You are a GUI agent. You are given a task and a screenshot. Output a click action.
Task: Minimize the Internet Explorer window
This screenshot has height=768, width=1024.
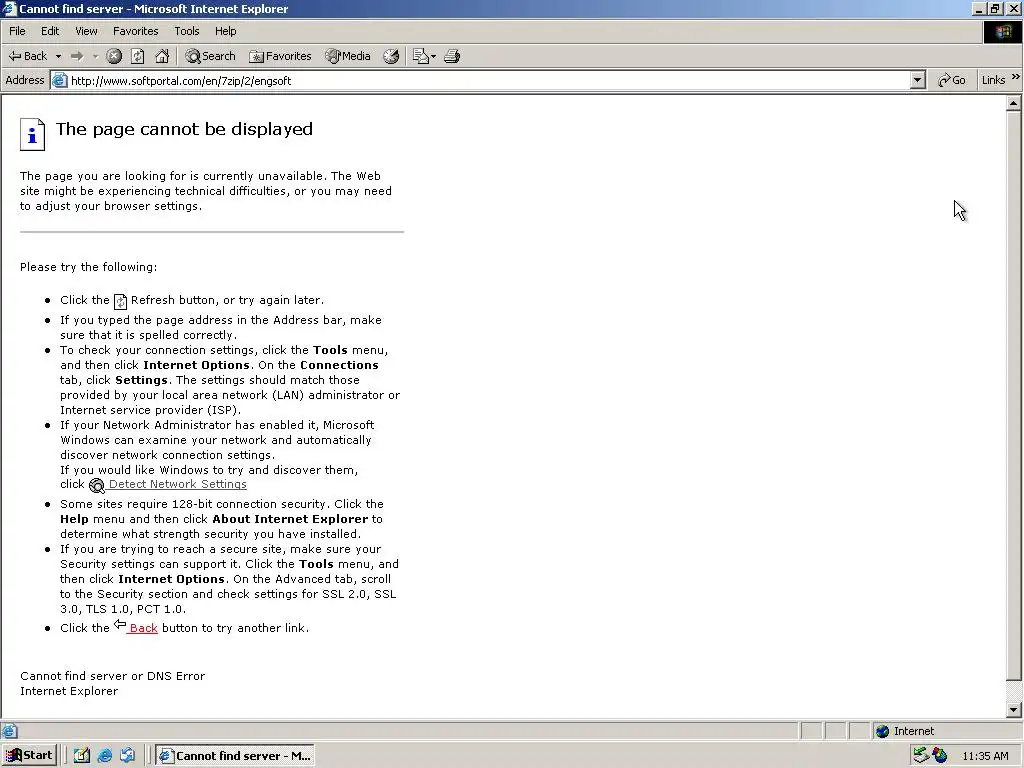[979, 8]
